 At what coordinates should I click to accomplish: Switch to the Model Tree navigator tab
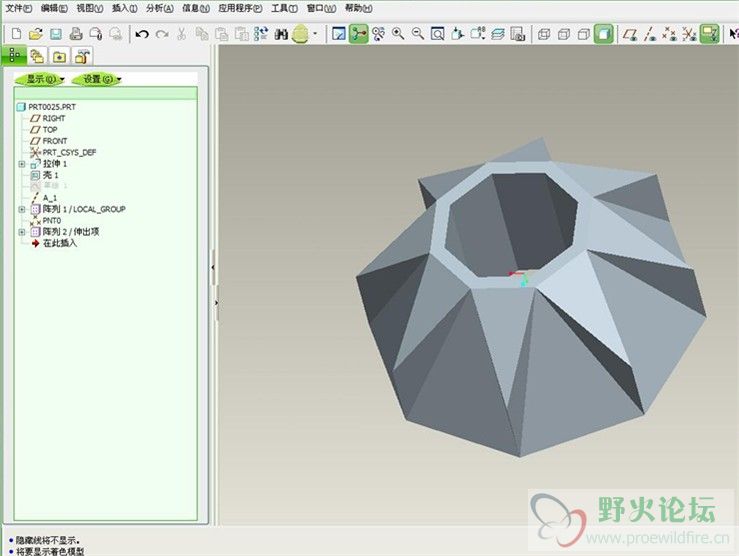click(x=14, y=56)
